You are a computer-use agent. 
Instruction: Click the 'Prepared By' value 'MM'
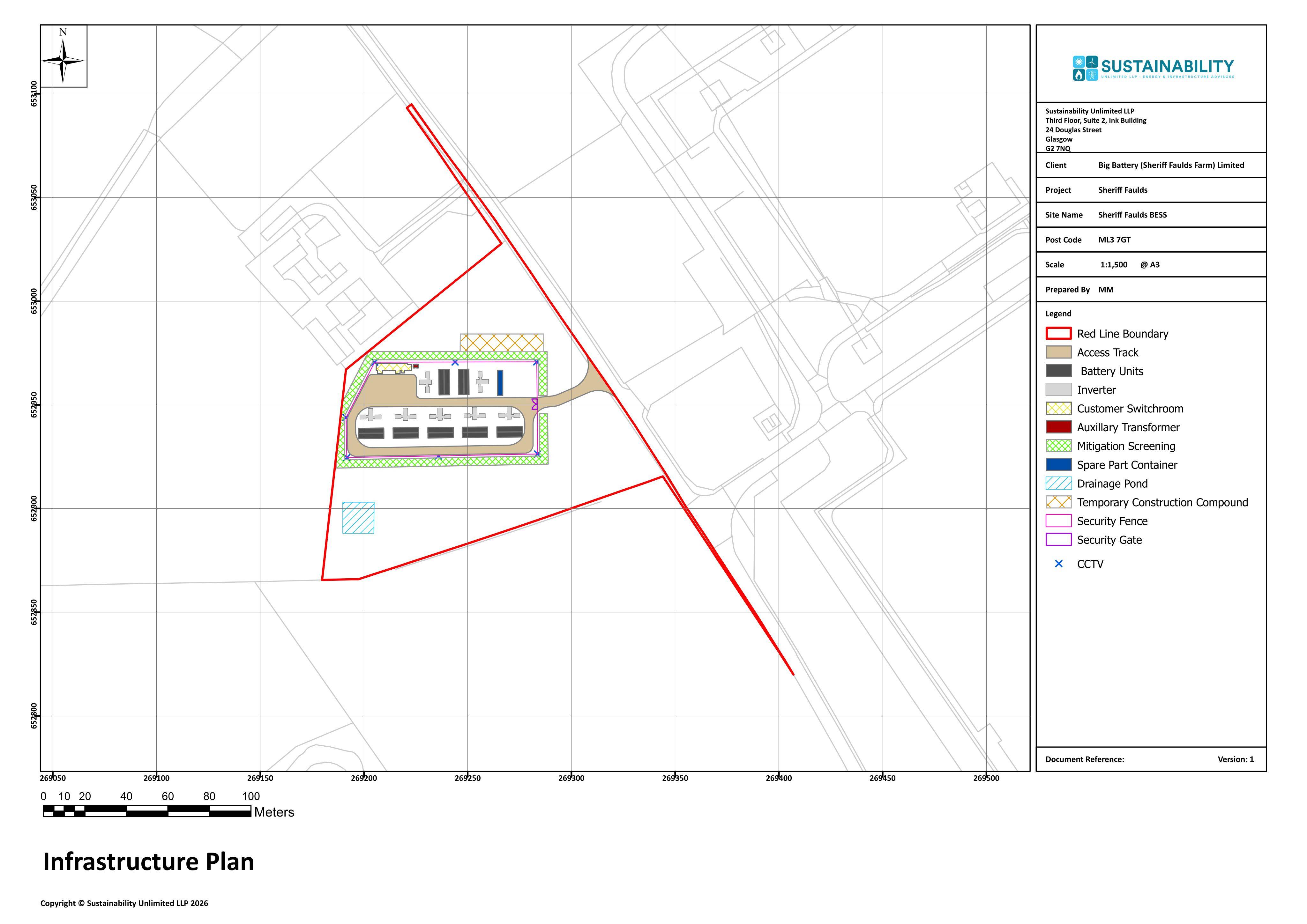[x=1106, y=290]
